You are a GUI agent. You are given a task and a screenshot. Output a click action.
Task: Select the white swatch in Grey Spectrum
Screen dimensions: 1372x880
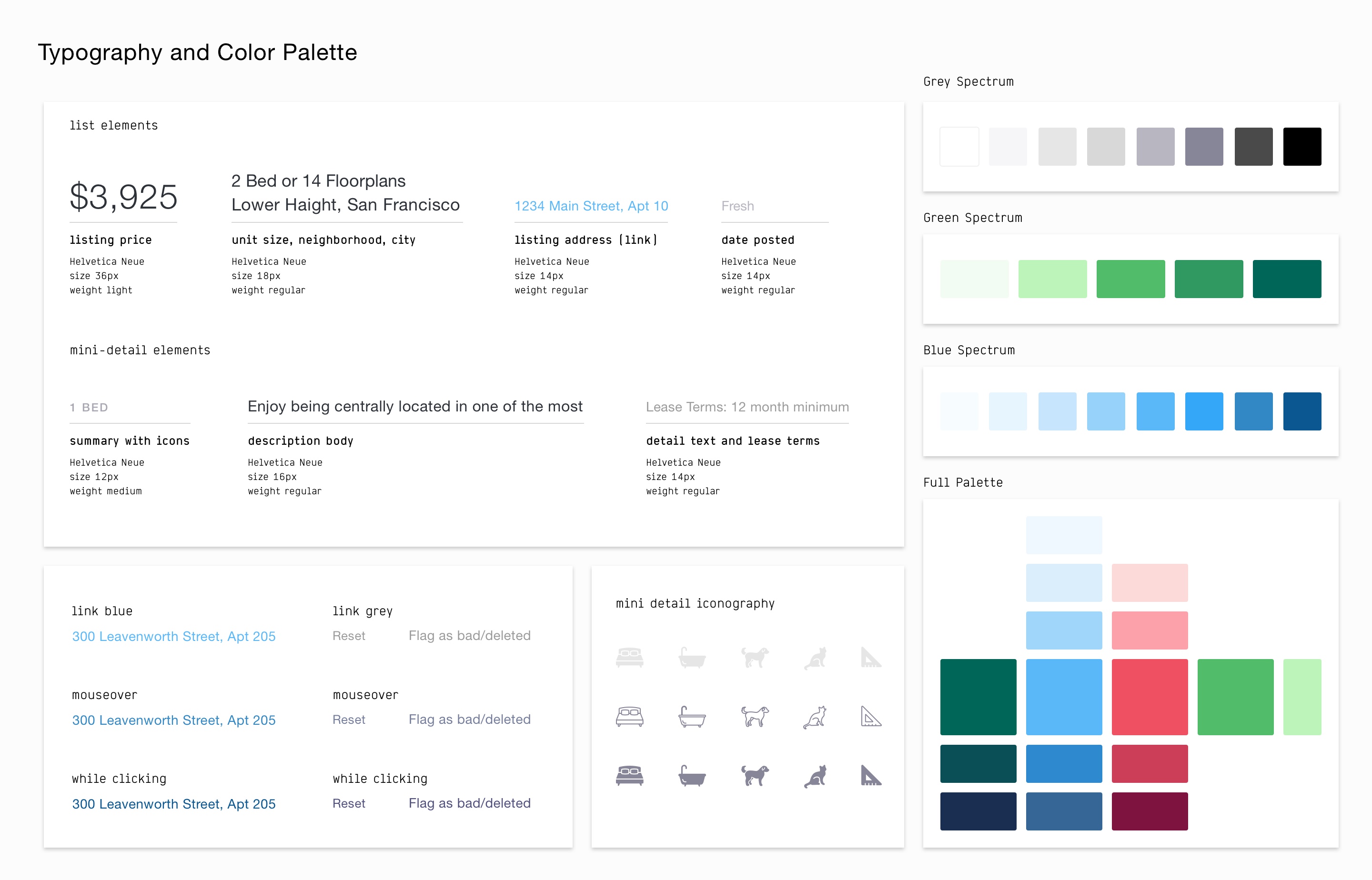tap(959, 146)
